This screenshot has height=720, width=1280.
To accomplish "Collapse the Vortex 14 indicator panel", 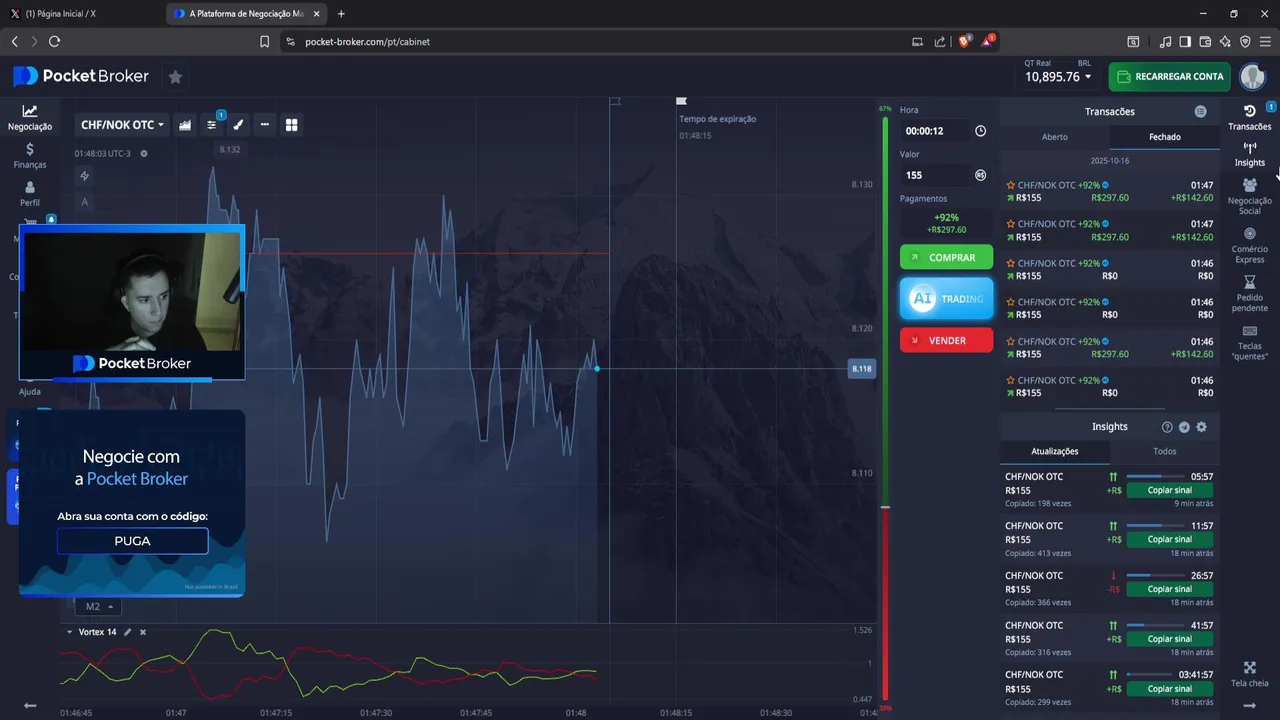I will click(x=69, y=632).
